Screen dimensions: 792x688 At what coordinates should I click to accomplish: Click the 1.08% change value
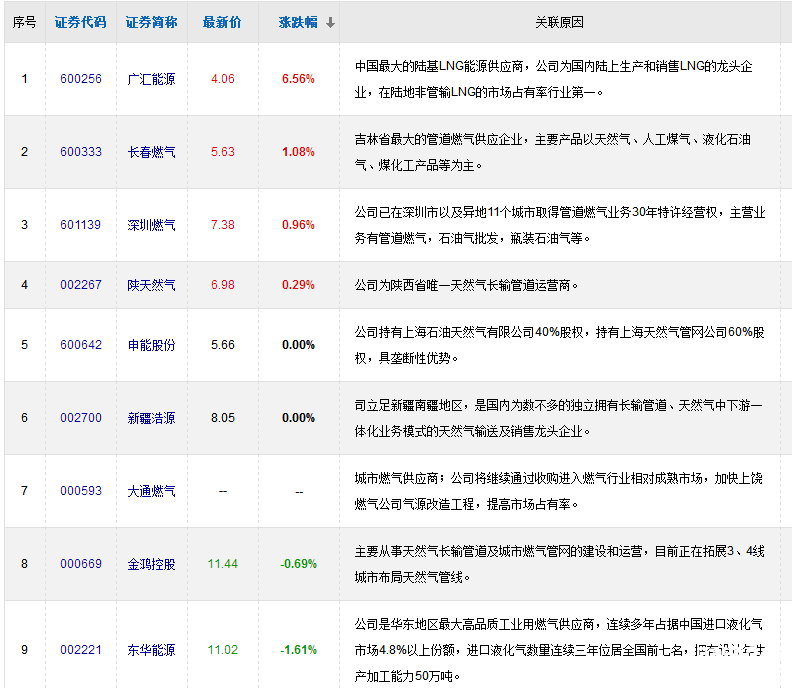pyautogui.click(x=299, y=152)
